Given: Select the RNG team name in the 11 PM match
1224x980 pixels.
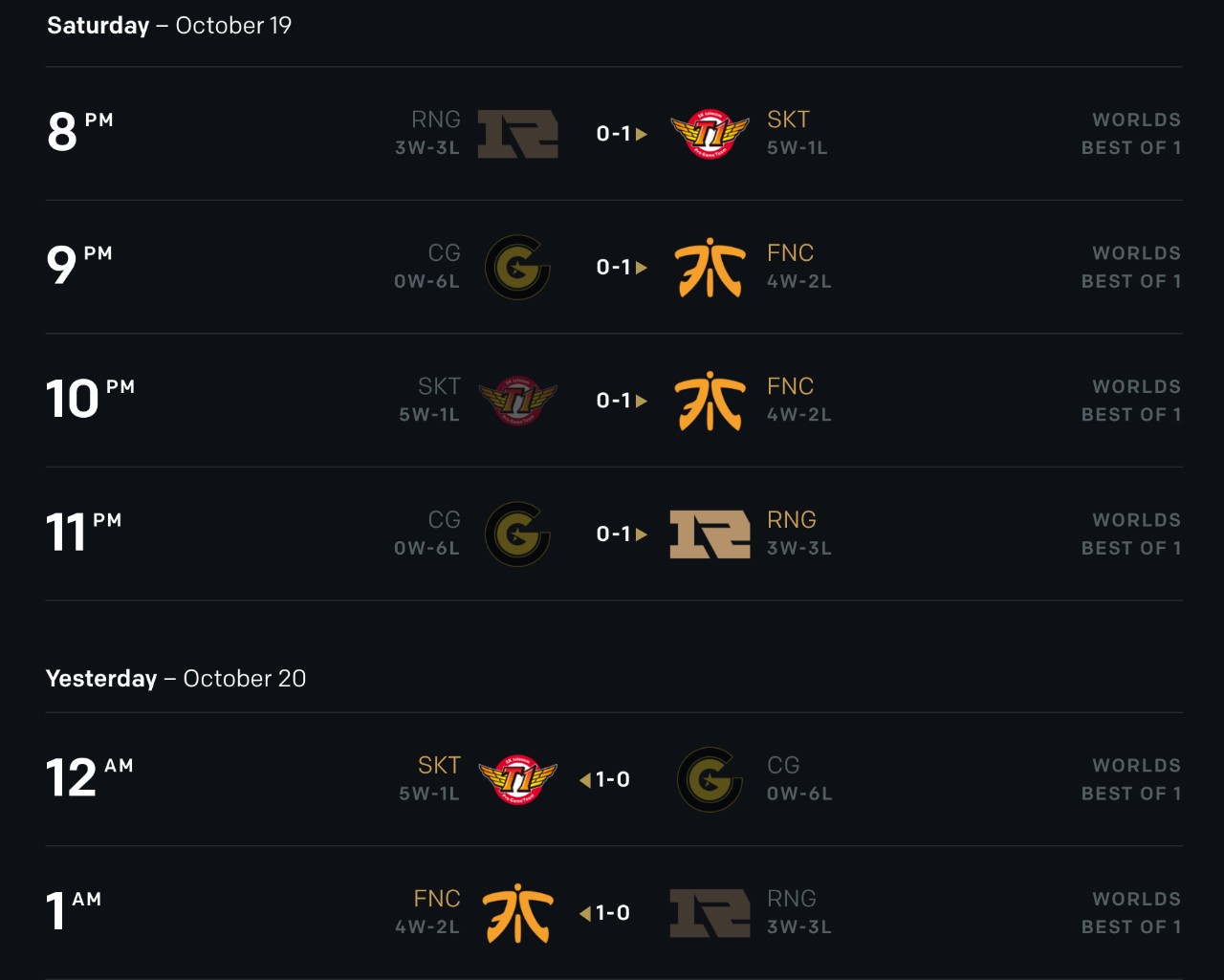Looking at the screenshot, I should click(791, 520).
